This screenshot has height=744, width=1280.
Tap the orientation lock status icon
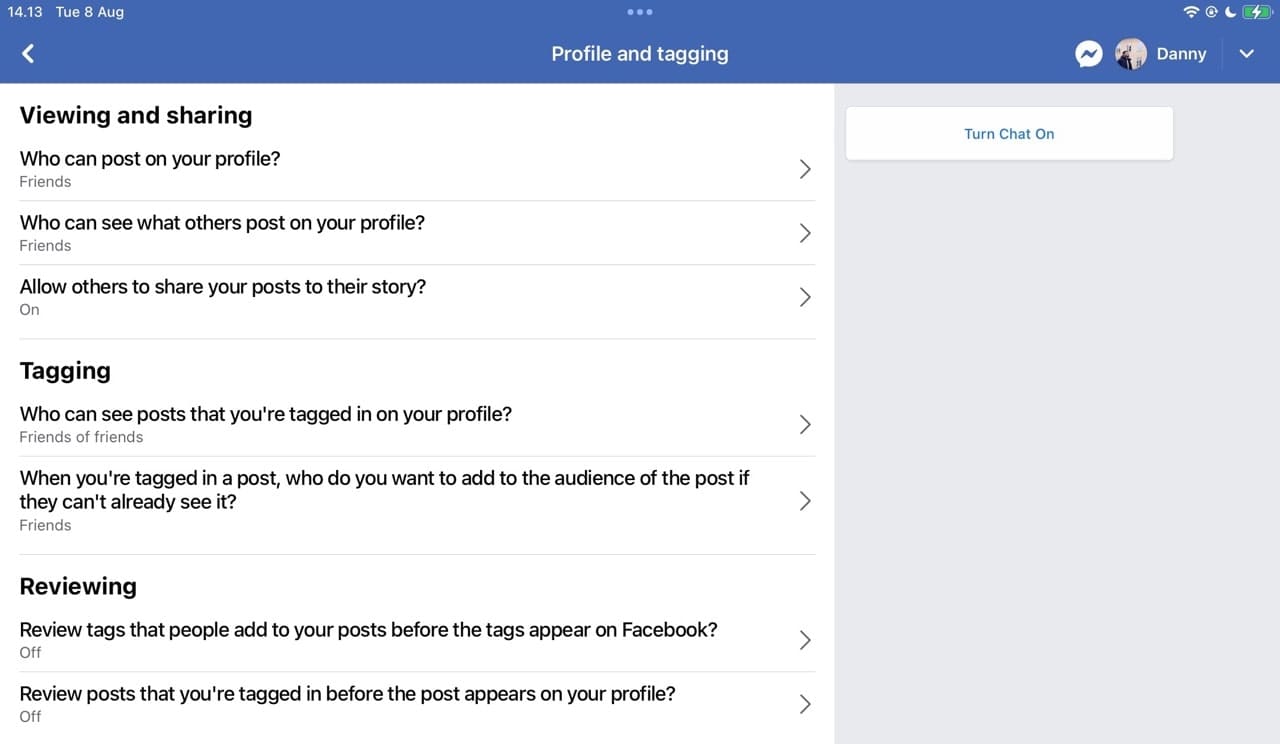(1211, 12)
